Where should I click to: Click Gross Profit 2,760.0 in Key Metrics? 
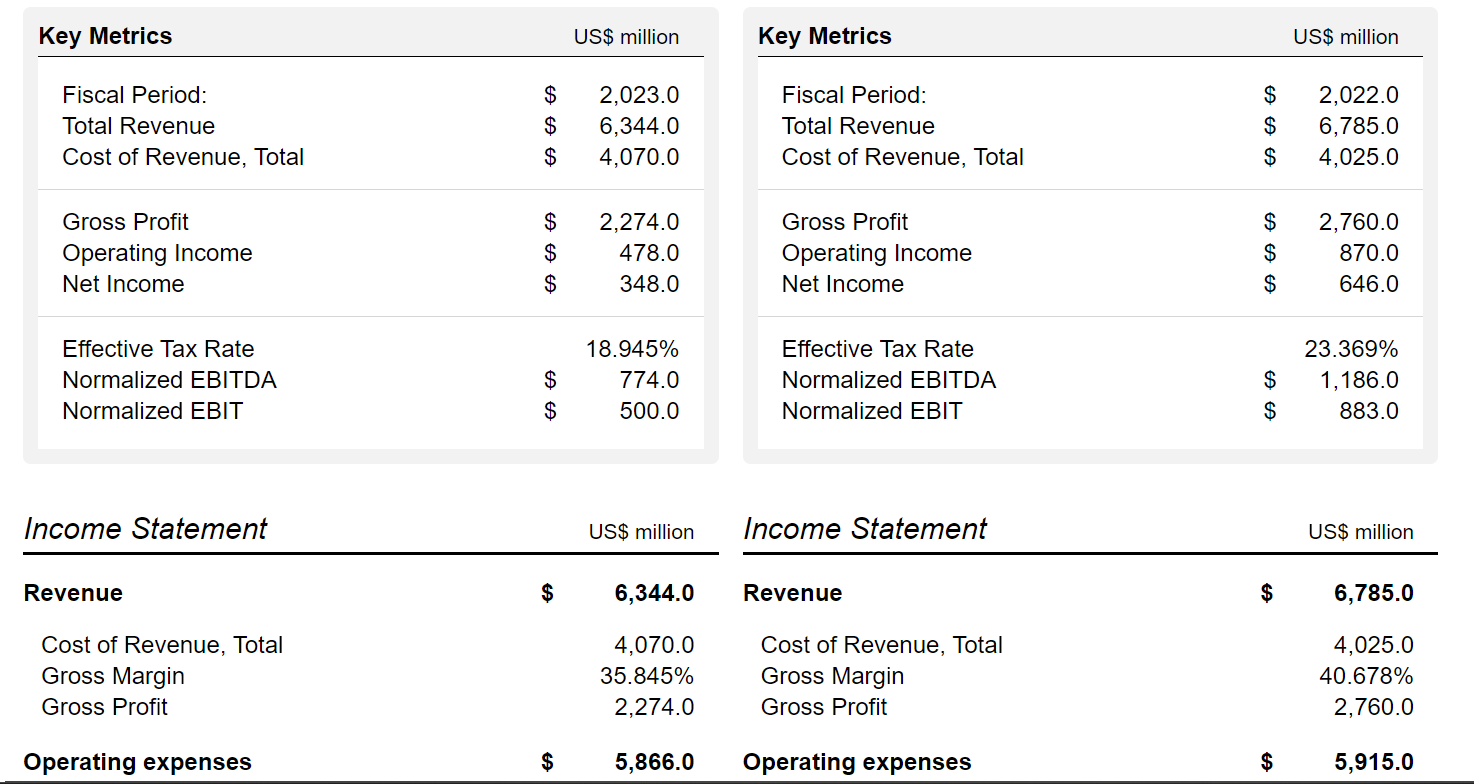pyautogui.click(x=1359, y=222)
